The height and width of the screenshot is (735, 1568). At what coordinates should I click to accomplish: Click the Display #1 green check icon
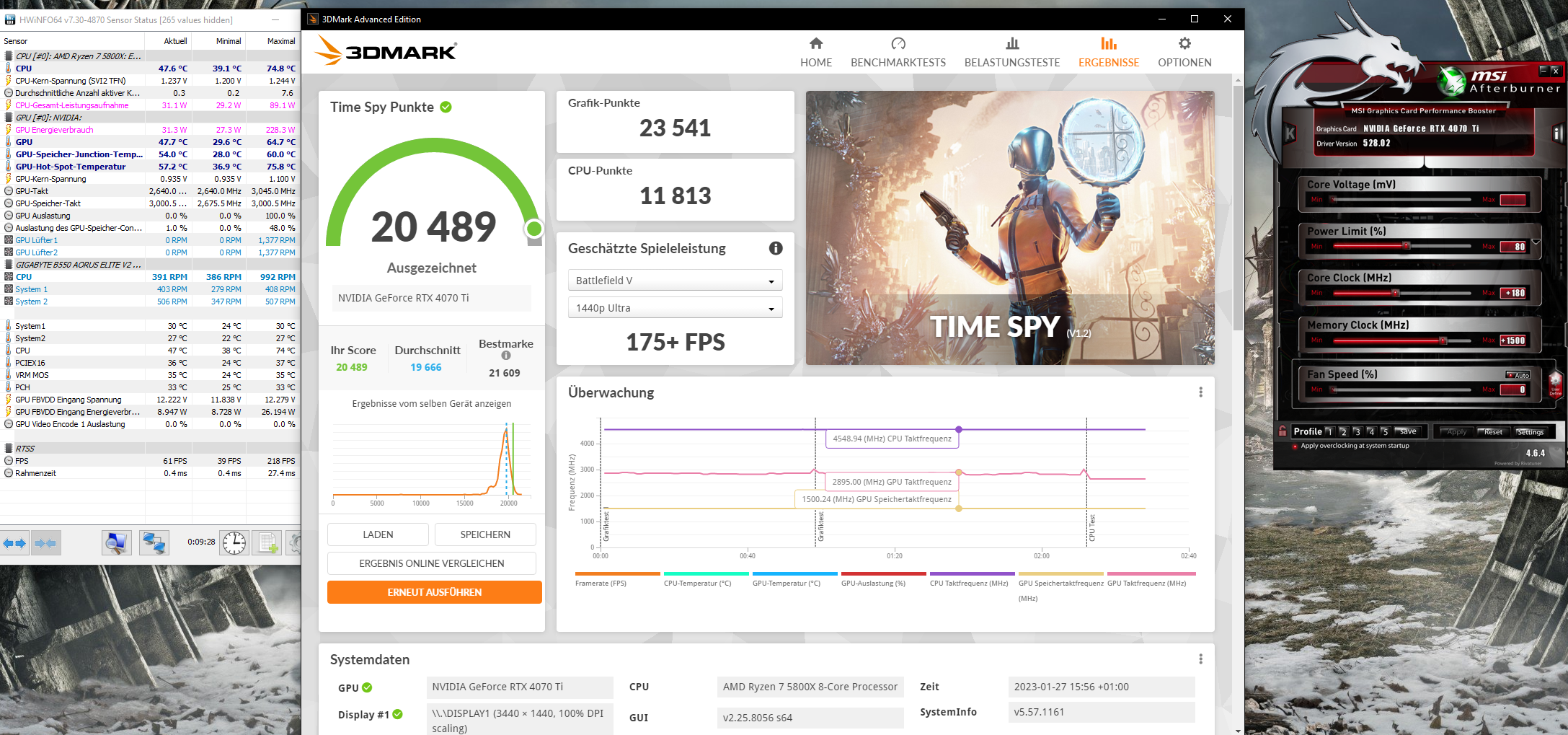tap(397, 714)
